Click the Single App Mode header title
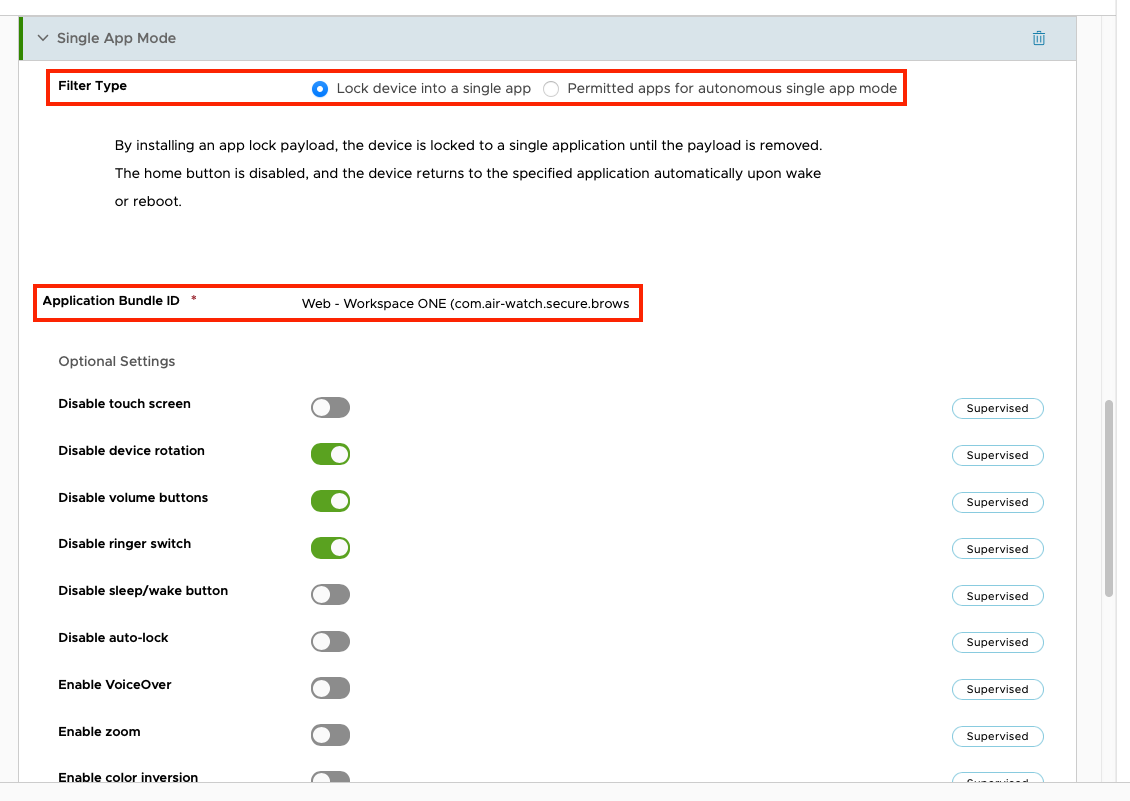Viewport: 1130px width, 801px height. [x=116, y=38]
